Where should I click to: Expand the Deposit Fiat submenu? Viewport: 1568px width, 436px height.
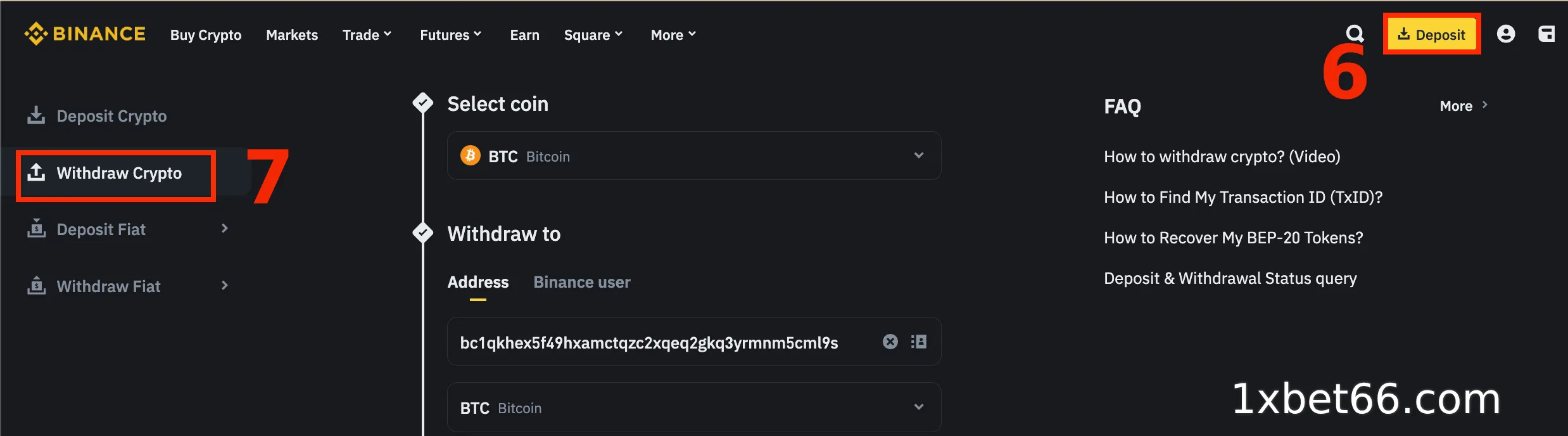224,229
